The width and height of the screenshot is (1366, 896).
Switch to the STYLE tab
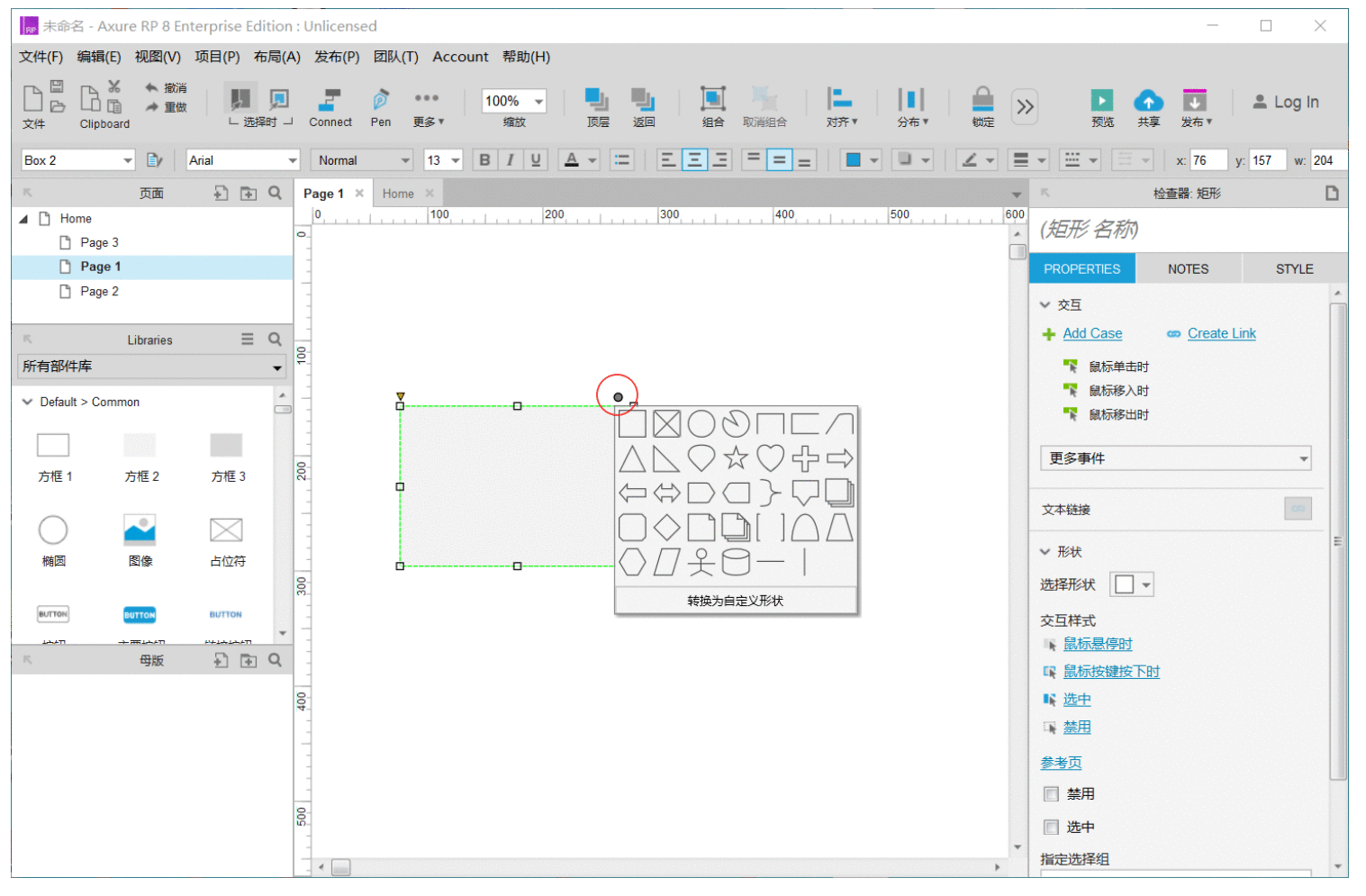coord(1294,269)
